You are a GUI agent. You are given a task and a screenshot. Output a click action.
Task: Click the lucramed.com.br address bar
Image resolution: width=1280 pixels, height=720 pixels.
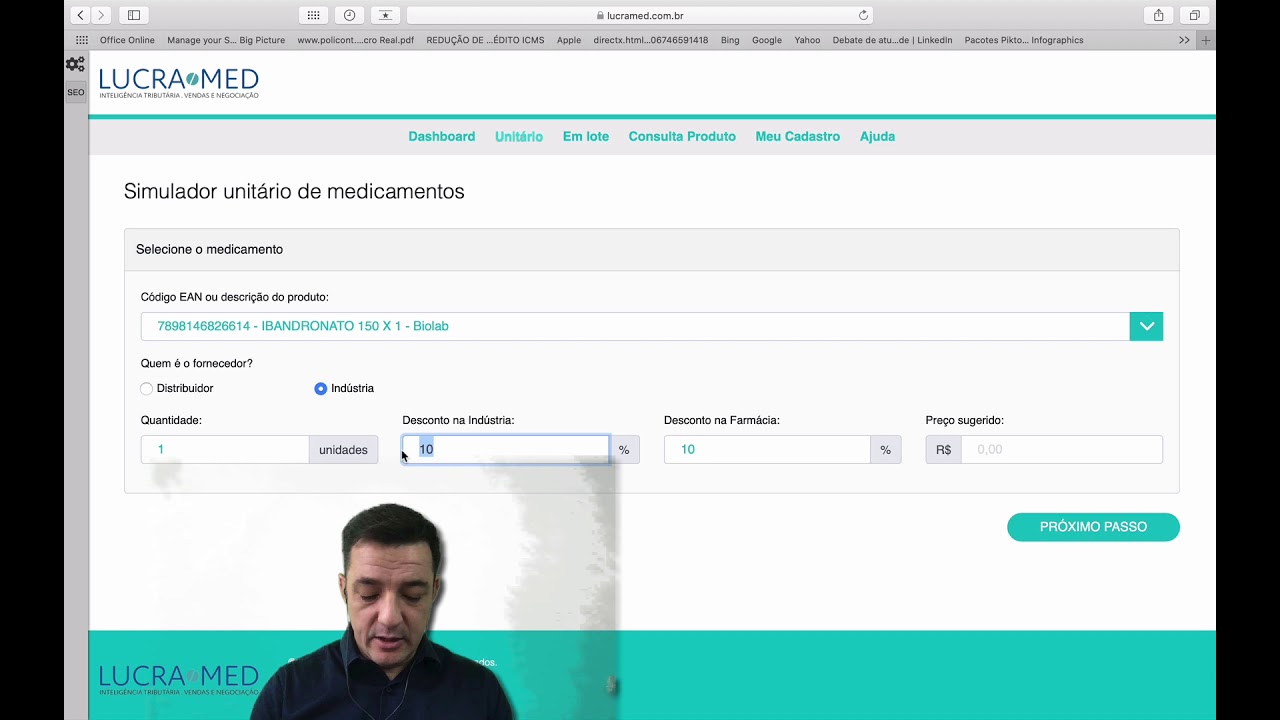(x=640, y=15)
